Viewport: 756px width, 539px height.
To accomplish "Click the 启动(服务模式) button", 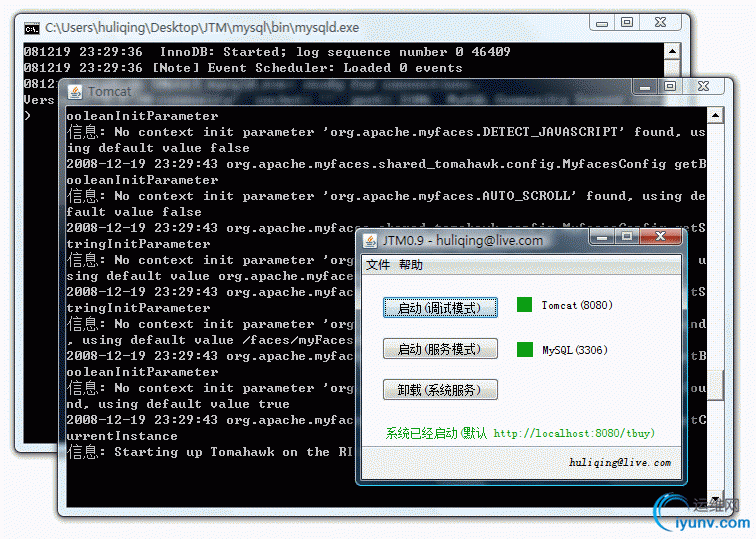I will point(440,349).
